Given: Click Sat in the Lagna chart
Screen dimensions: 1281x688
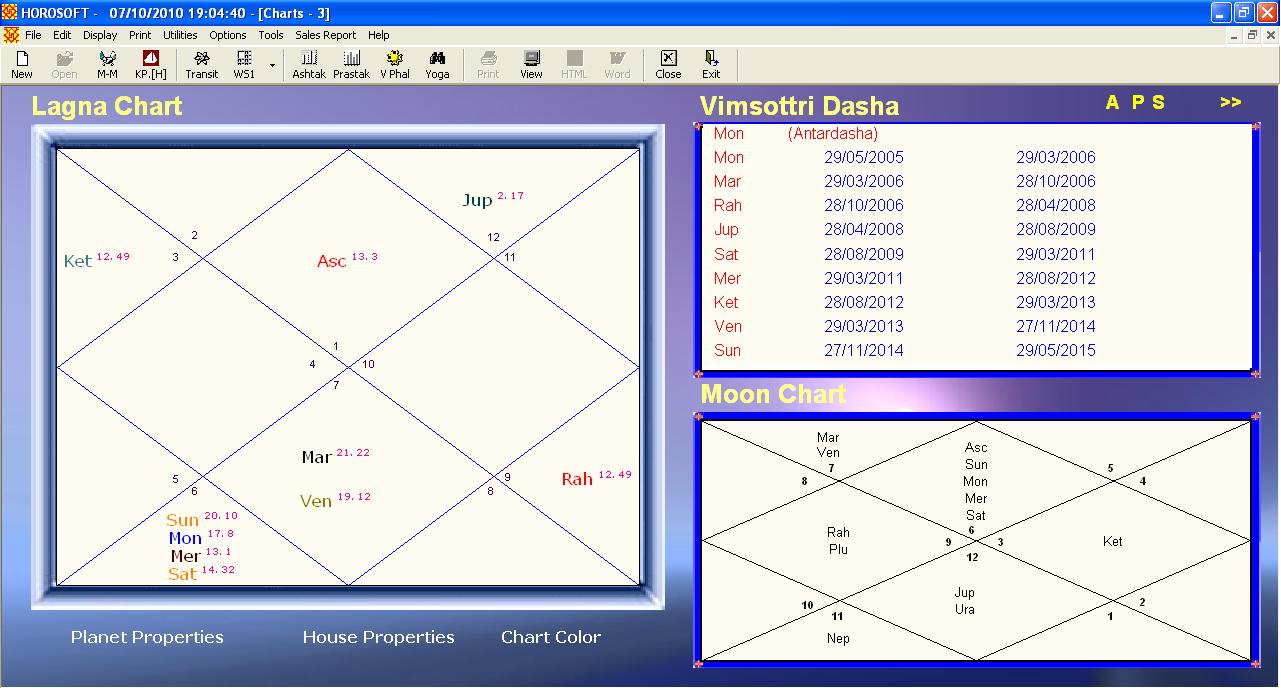Looking at the screenshot, I should coord(182,574).
